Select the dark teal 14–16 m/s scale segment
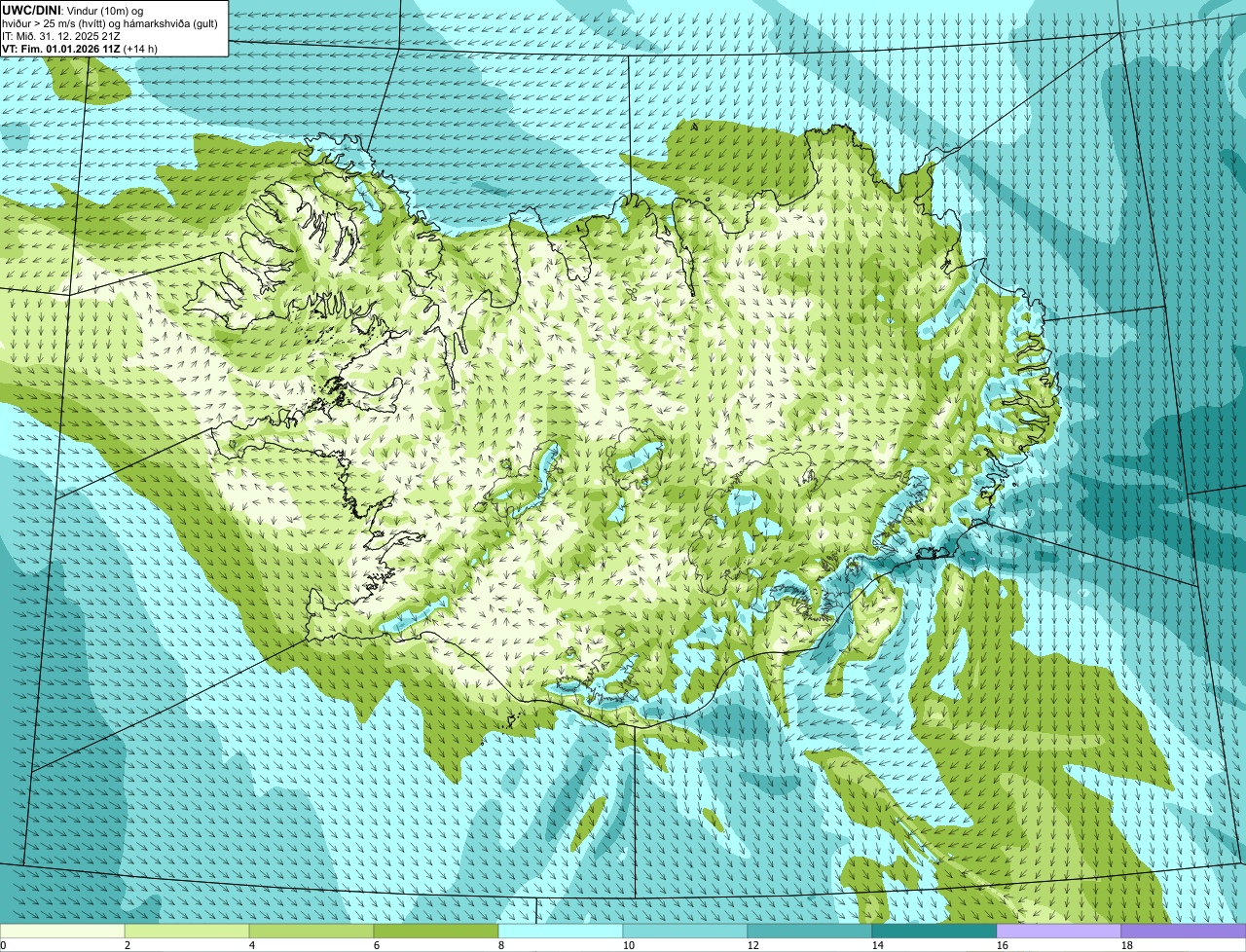The image size is (1246, 952). (934, 931)
